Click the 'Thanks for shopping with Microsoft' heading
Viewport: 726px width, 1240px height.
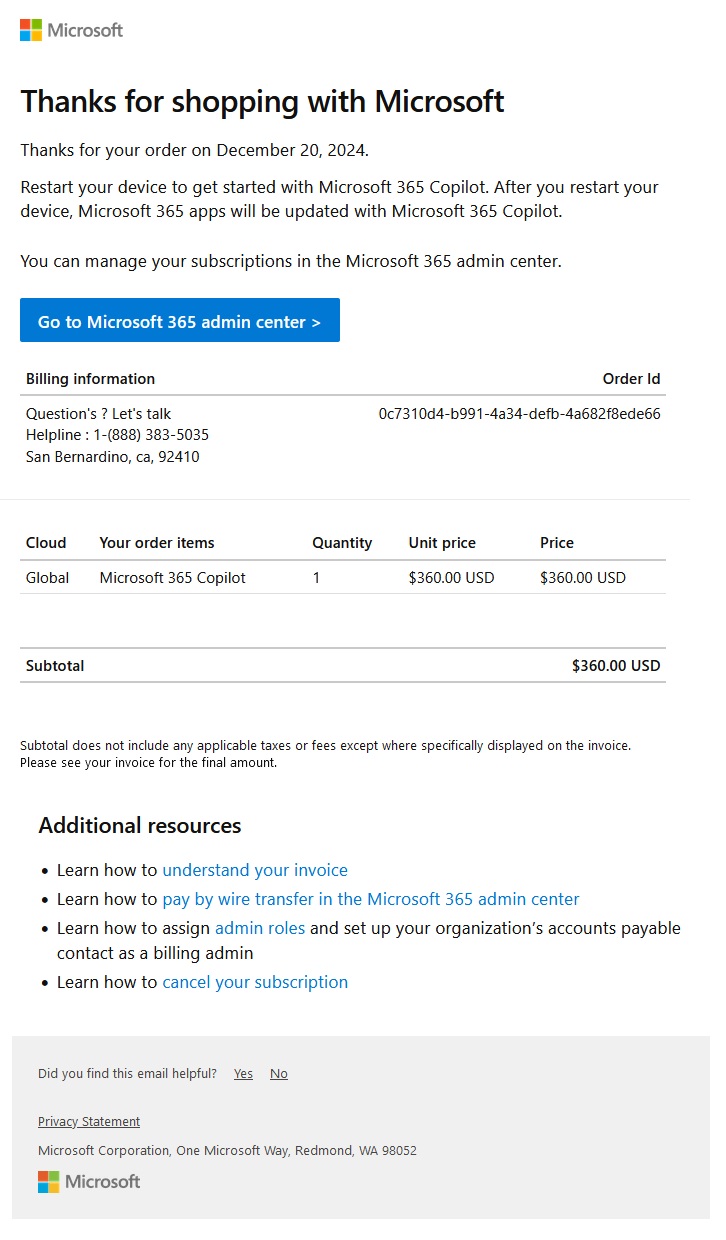coord(262,101)
